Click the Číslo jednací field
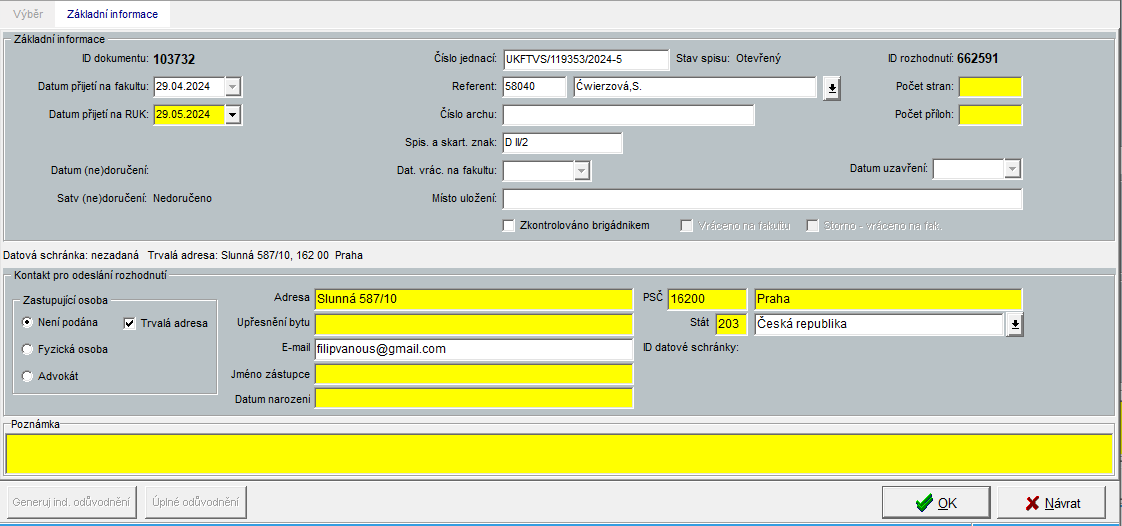This screenshot has width=1122, height=526. (x=585, y=60)
